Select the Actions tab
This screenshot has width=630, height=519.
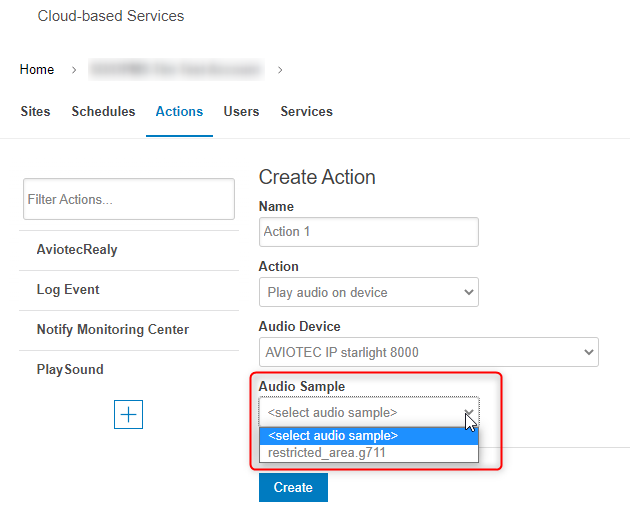point(179,111)
